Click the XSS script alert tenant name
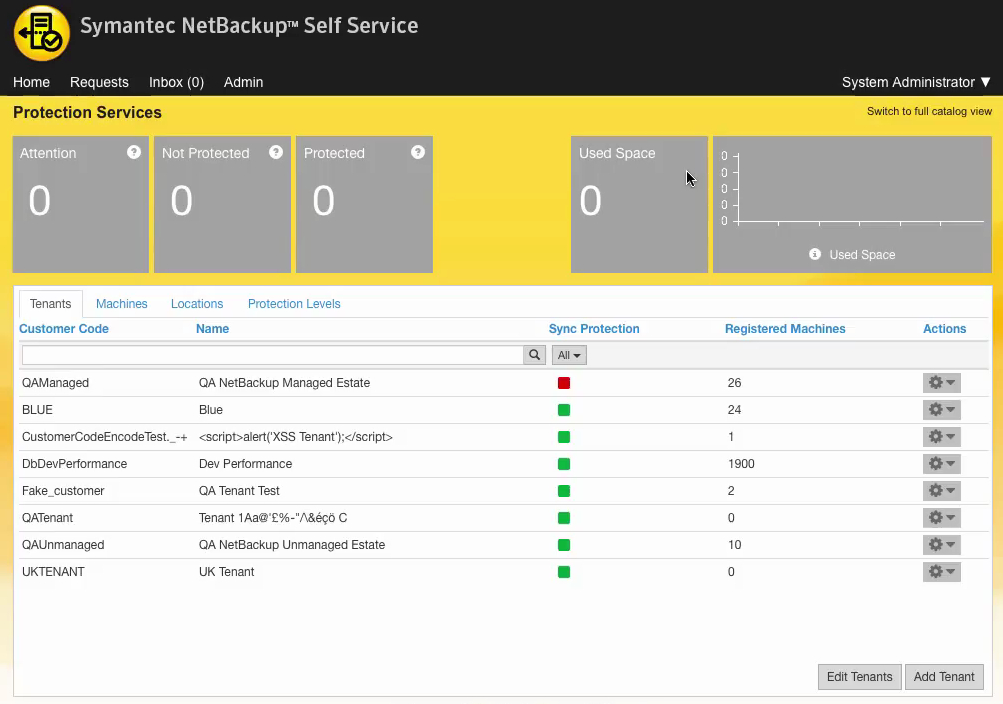The width and height of the screenshot is (1003, 704). pos(296,437)
